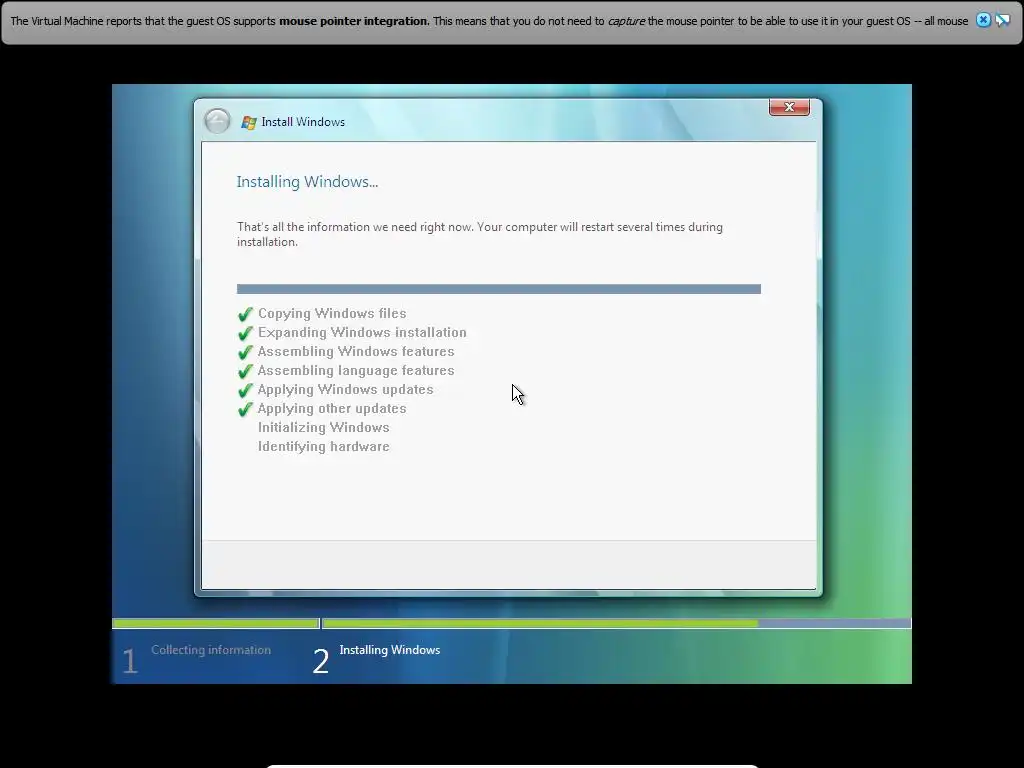Close the Install Windows dialog
1024x768 pixels.
click(789, 107)
